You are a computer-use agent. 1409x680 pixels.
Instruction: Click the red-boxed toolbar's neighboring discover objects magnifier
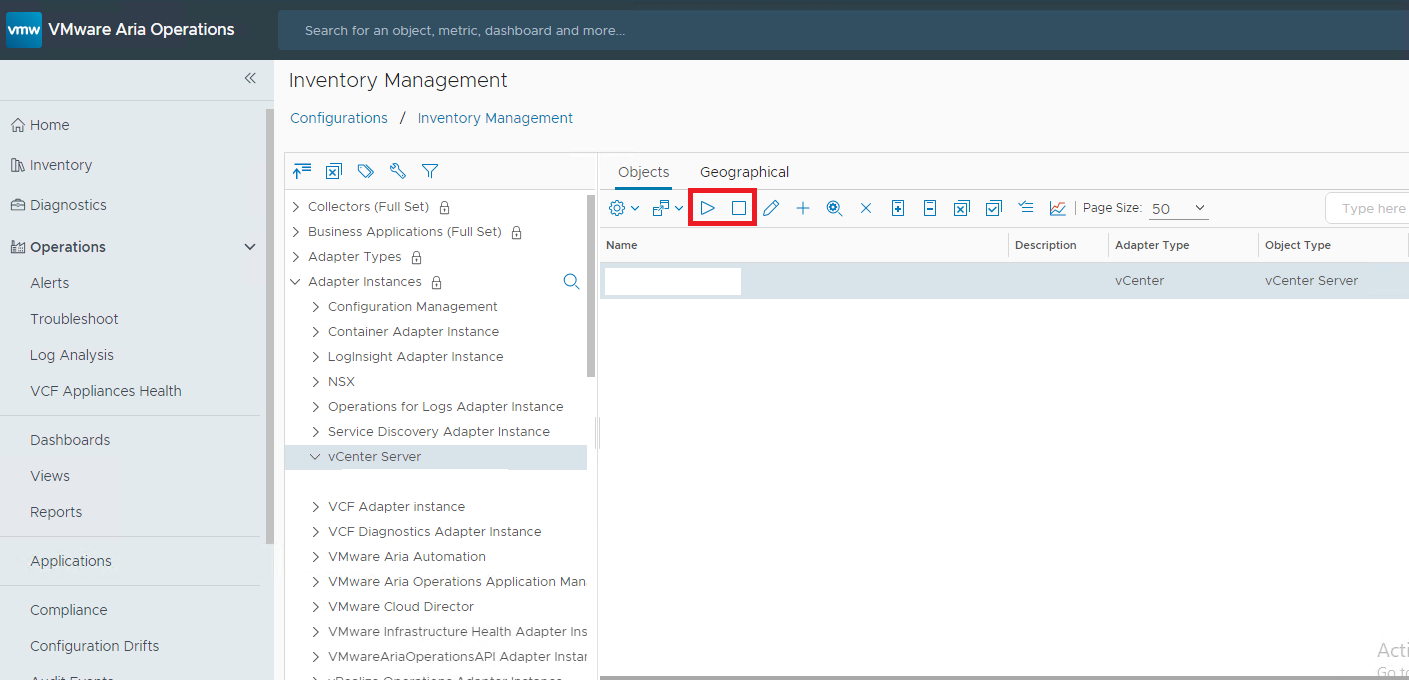(834, 208)
